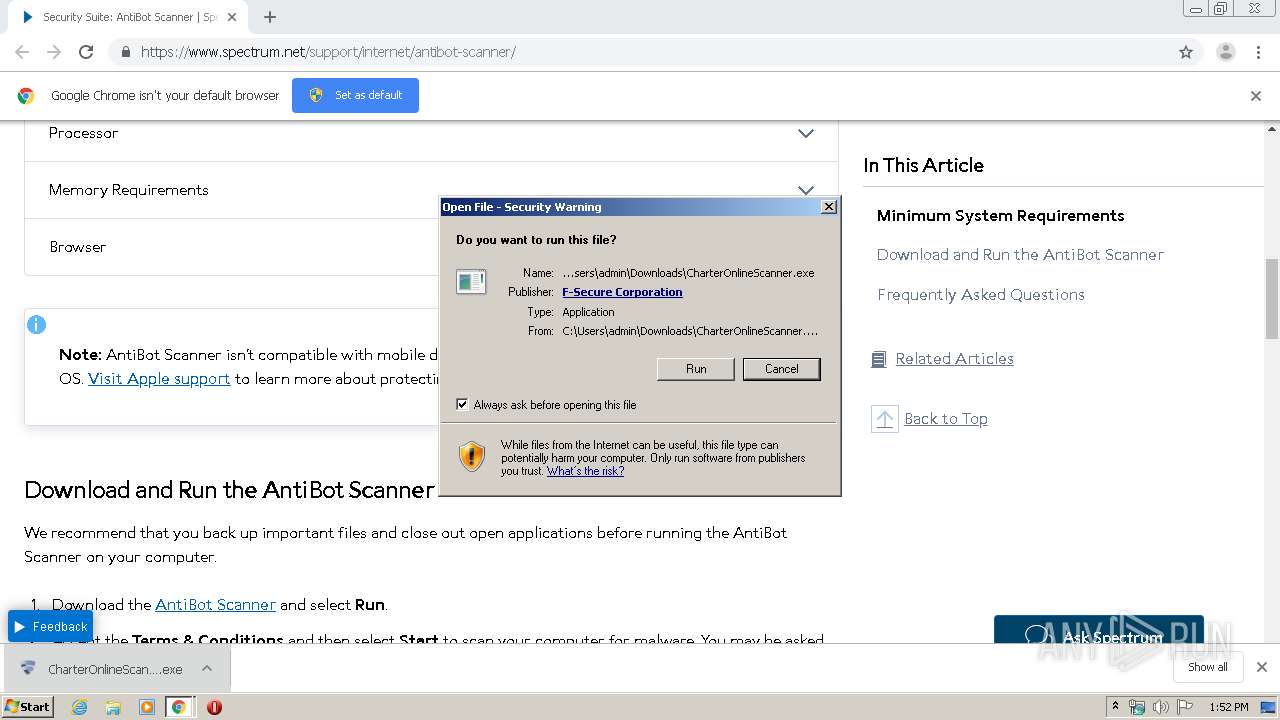This screenshot has width=1280, height=720.
Task: Open a new browser tab
Action: (270, 17)
